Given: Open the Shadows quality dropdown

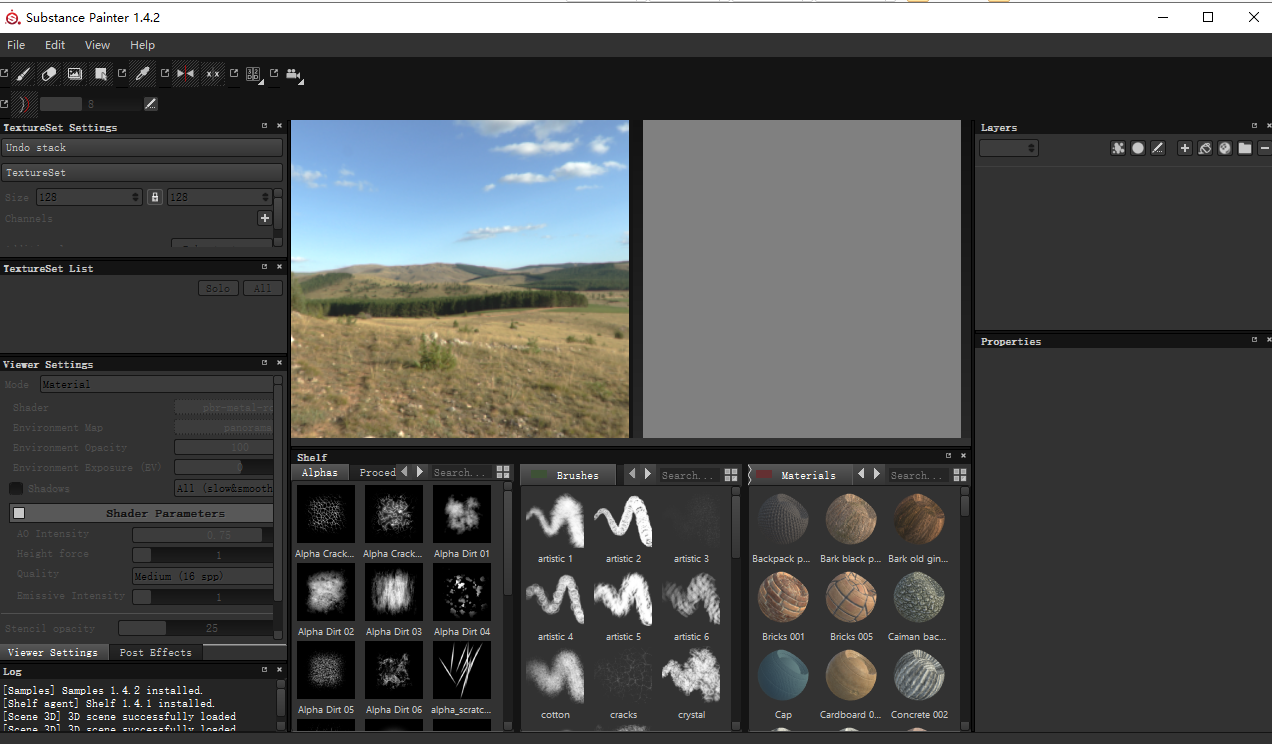Looking at the screenshot, I should click(224, 488).
